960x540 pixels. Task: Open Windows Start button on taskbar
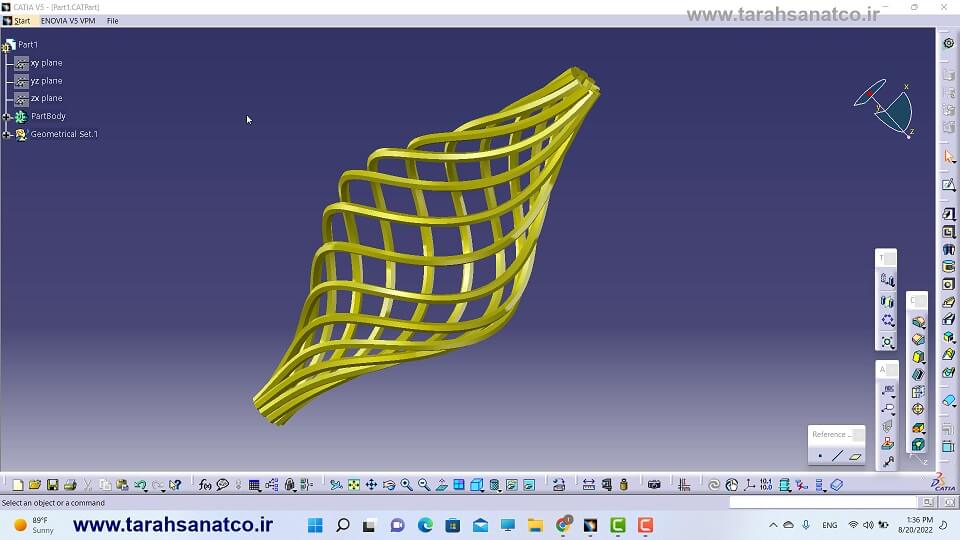315,525
